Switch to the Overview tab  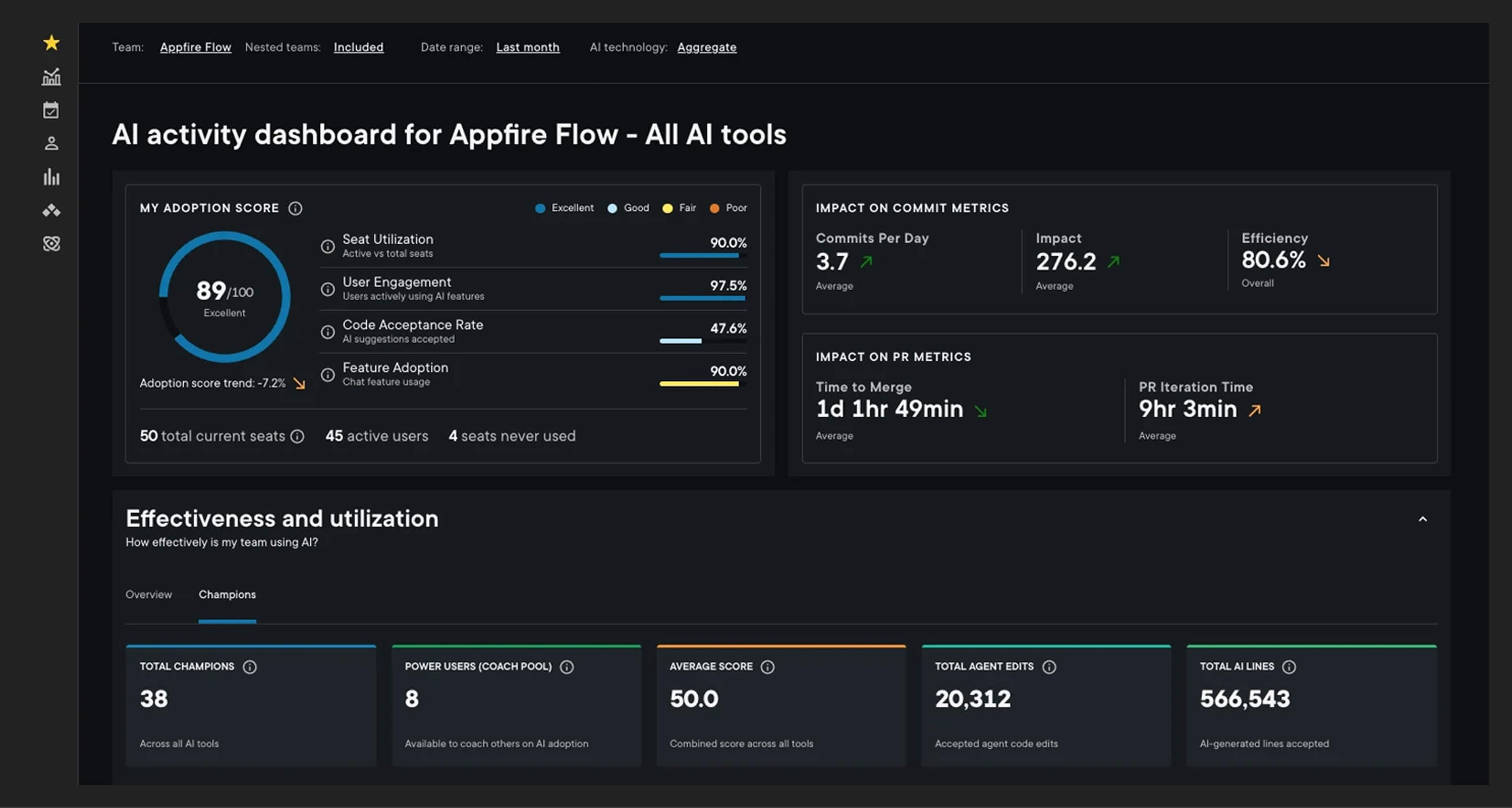point(148,594)
